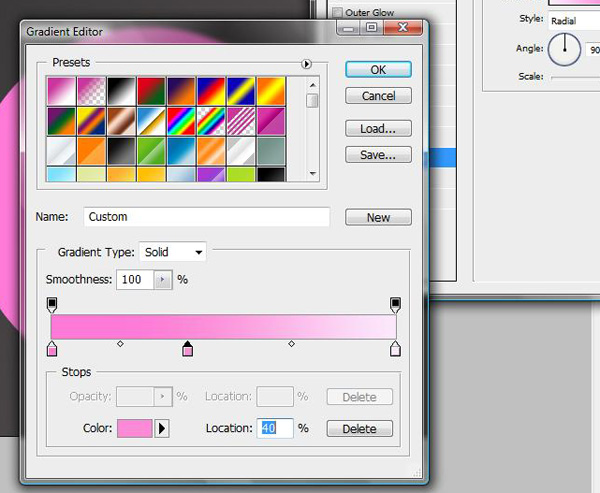The height and width of the screenshot is (493, 600).
Task: Cancel the Gradient Editor dialog
Action: pyautogui.click(x=378, y=96)
